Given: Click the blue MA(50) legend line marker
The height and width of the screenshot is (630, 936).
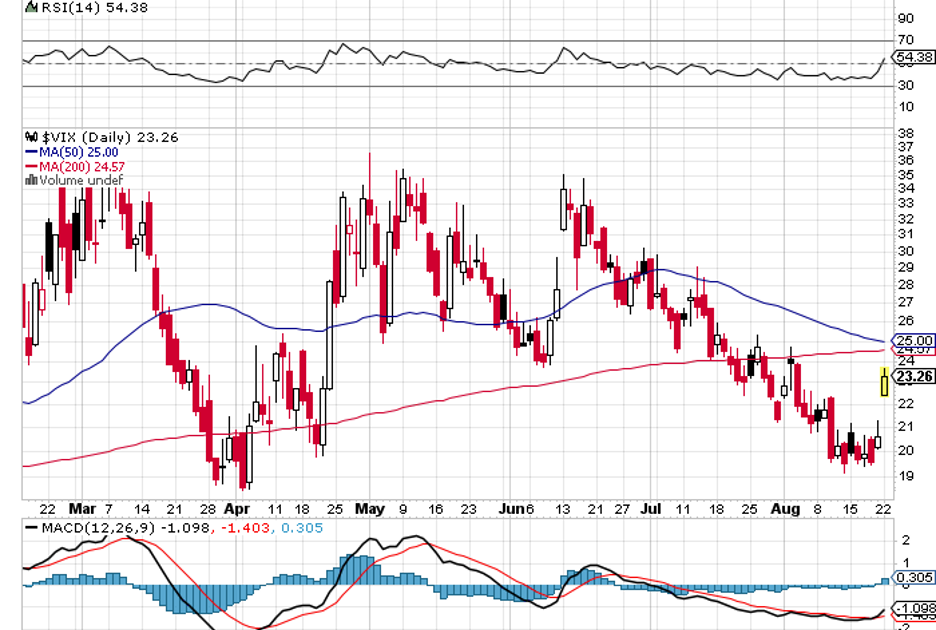Looking at the screenshot, I should click(x=31, y=152).
